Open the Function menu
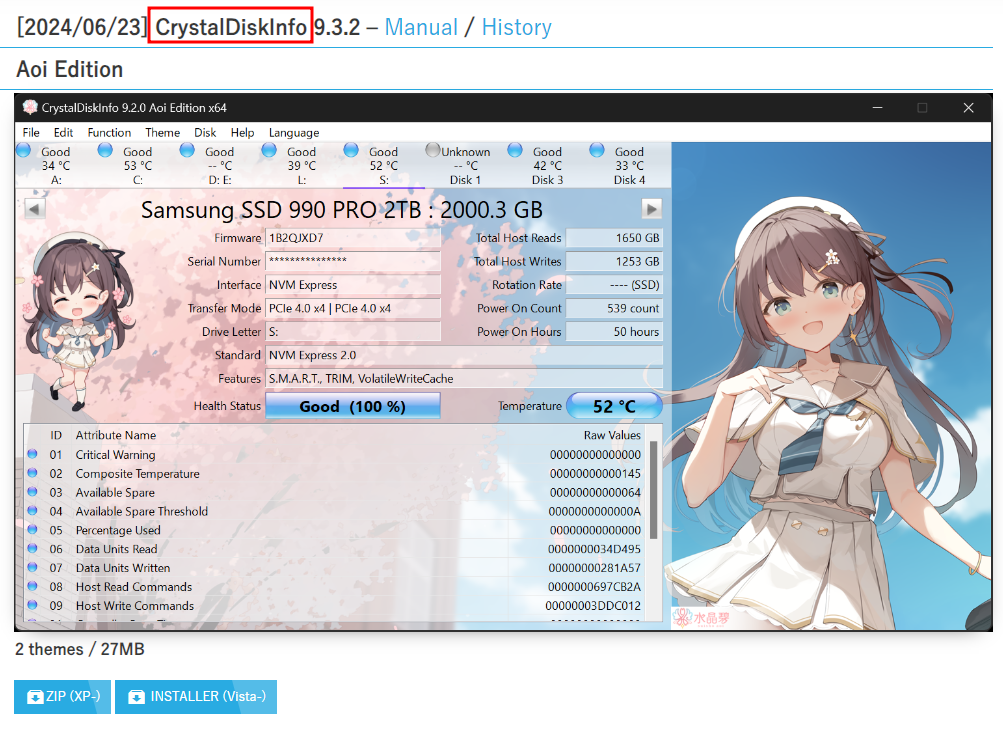 (109, 132)
